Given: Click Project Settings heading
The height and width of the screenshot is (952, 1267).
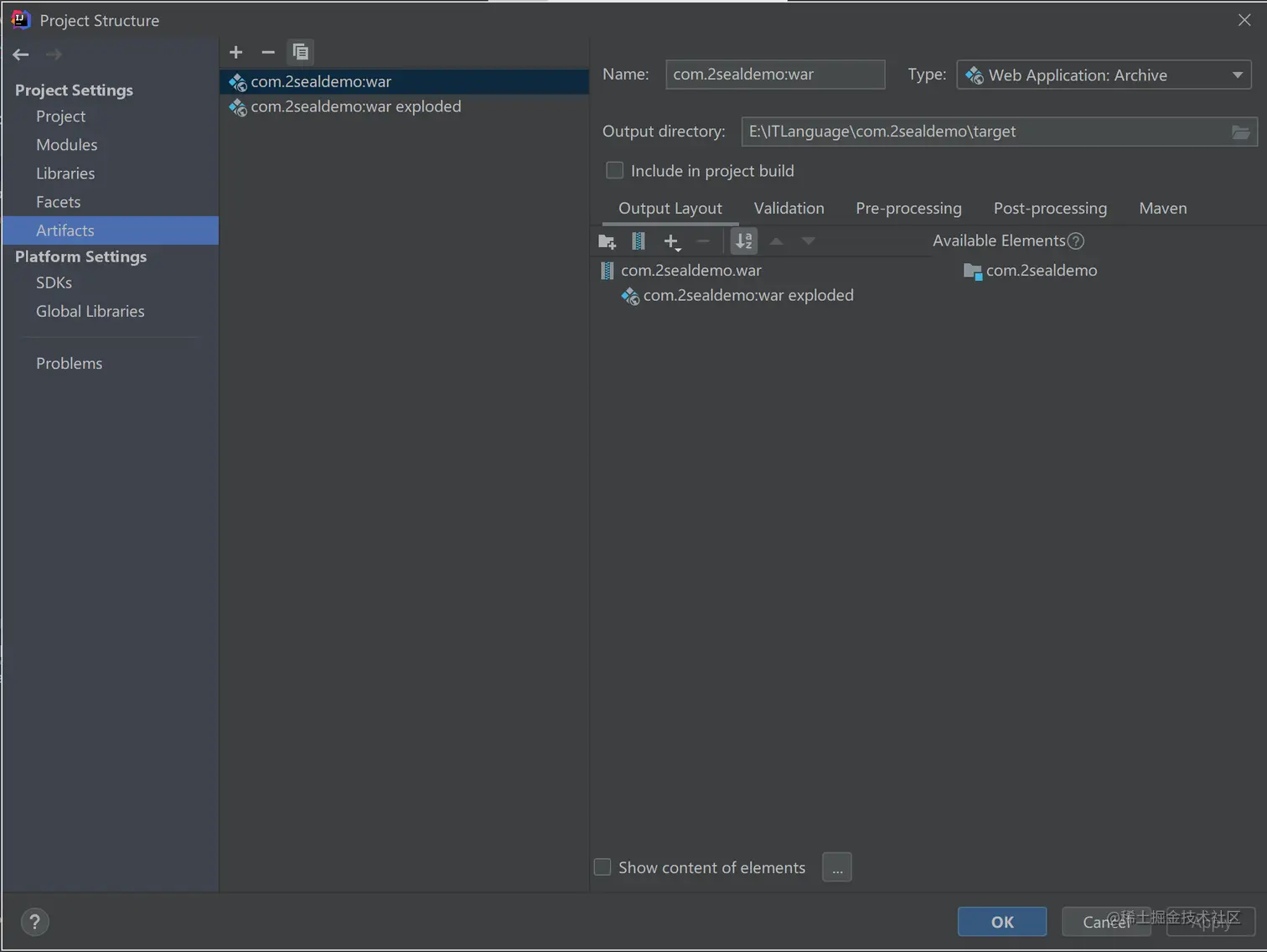Looking at the screenshot, I should (74, 90).
